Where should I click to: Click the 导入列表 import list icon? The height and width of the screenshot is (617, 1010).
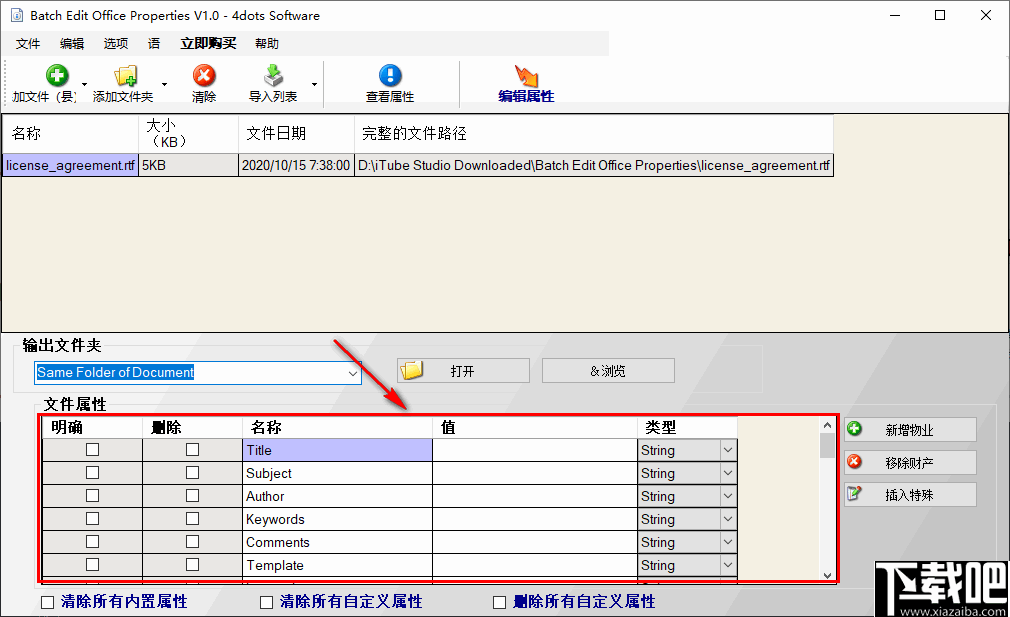pyautogui.click(x=271, y=75)
